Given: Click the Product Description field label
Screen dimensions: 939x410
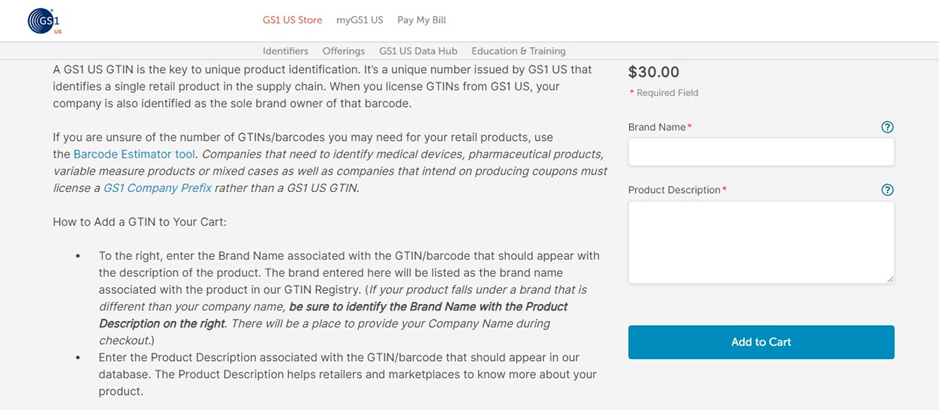Looking at the screenshot, I should pyautogui.click(x=677, y=190).
